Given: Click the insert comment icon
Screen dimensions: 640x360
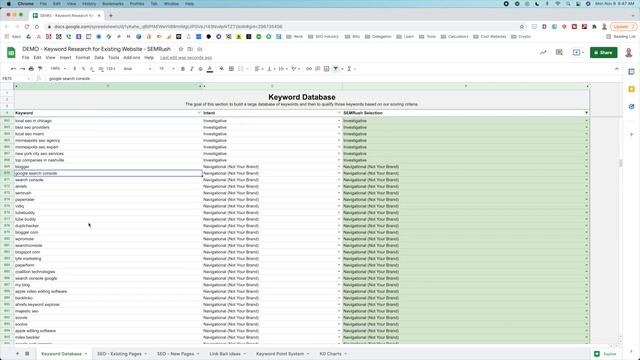Looking at the screenshot, I should (x=318, y=69).
